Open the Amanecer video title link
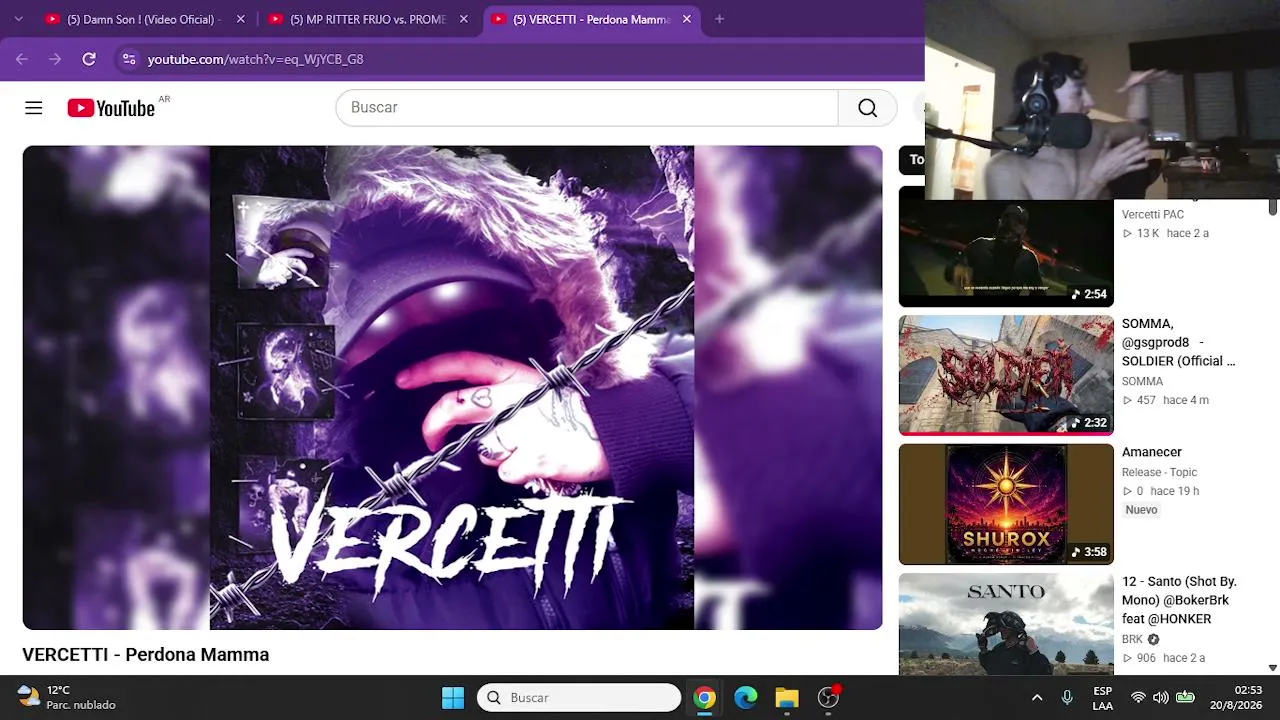The width and height of the screenshot is (1280, 720). click(x=1152, y=452)
